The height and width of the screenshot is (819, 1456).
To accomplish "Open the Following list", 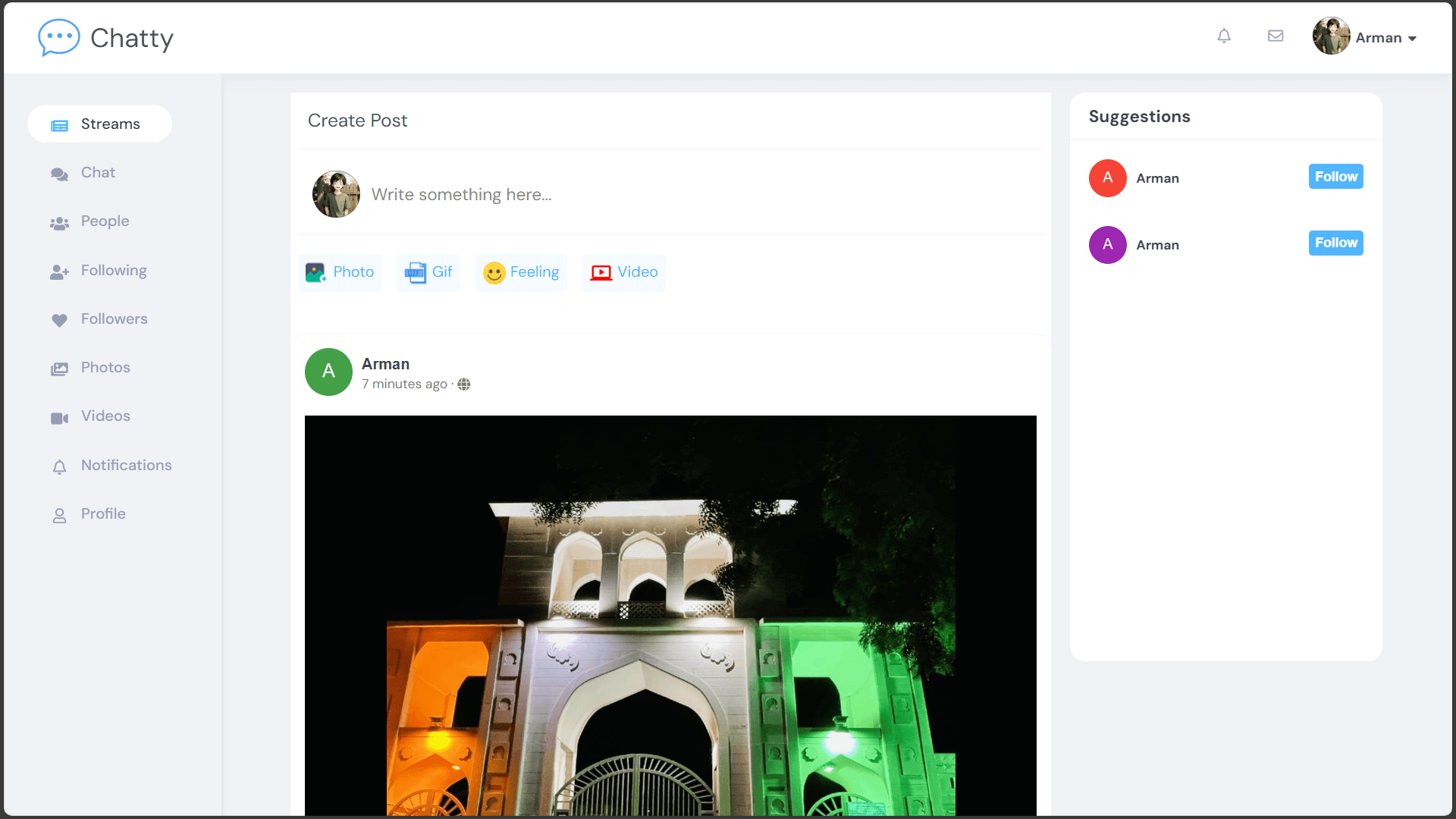I will tap(114, 271).
